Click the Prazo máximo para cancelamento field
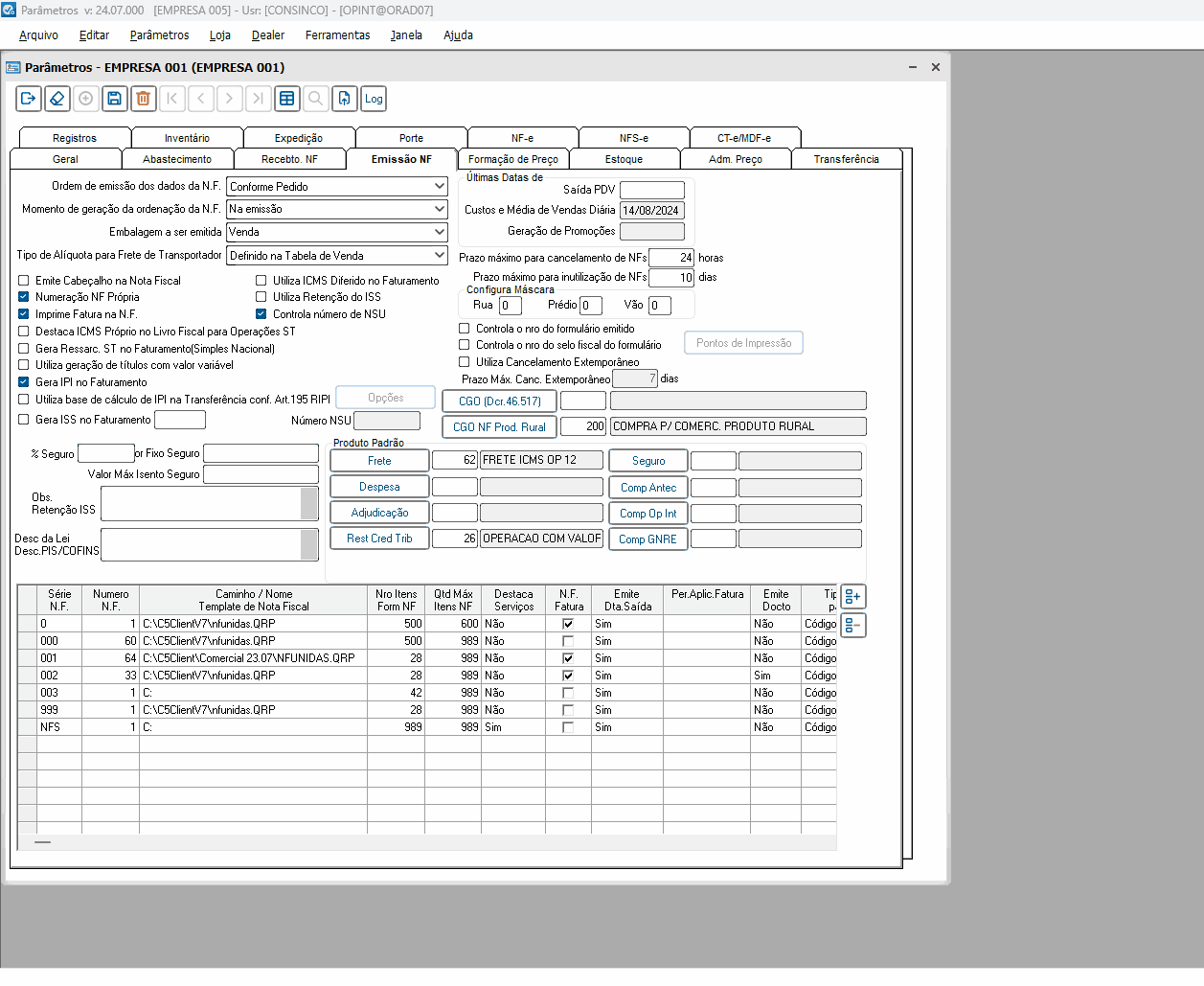The width and height of the screenshot is (1204, 986). click(x=671, y=258)
